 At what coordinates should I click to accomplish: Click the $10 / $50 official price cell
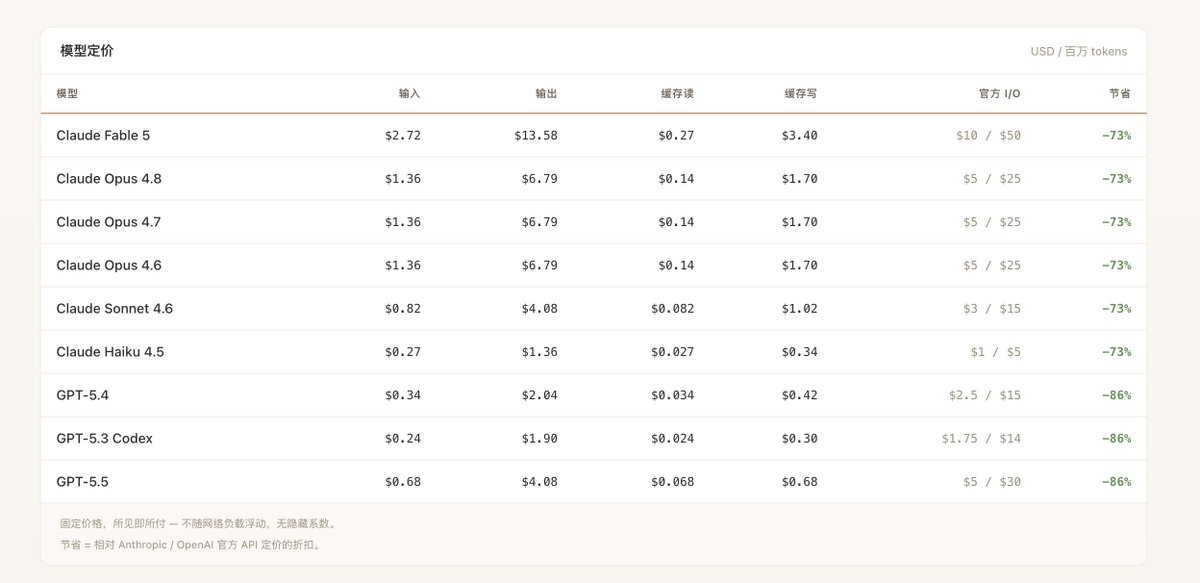988,135
